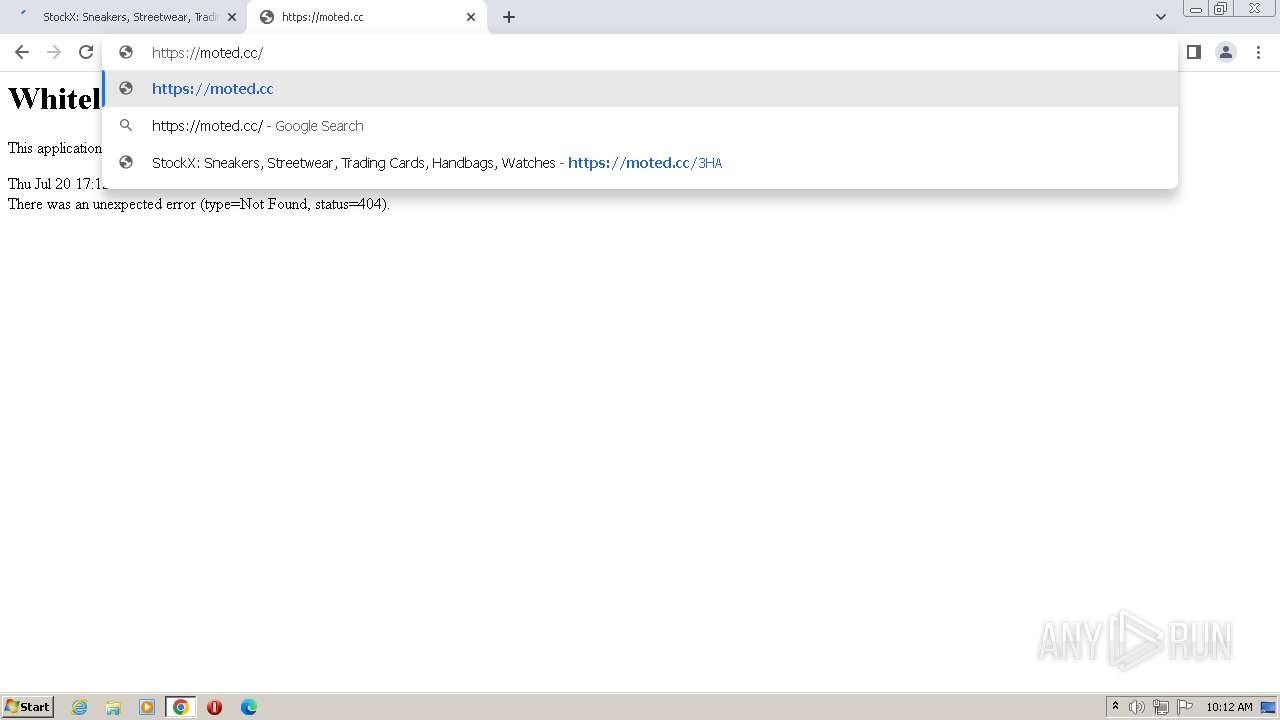Click the forward navigation arrow
The height and width of the screenshot is (720, 1280).
tap(54, 52)
